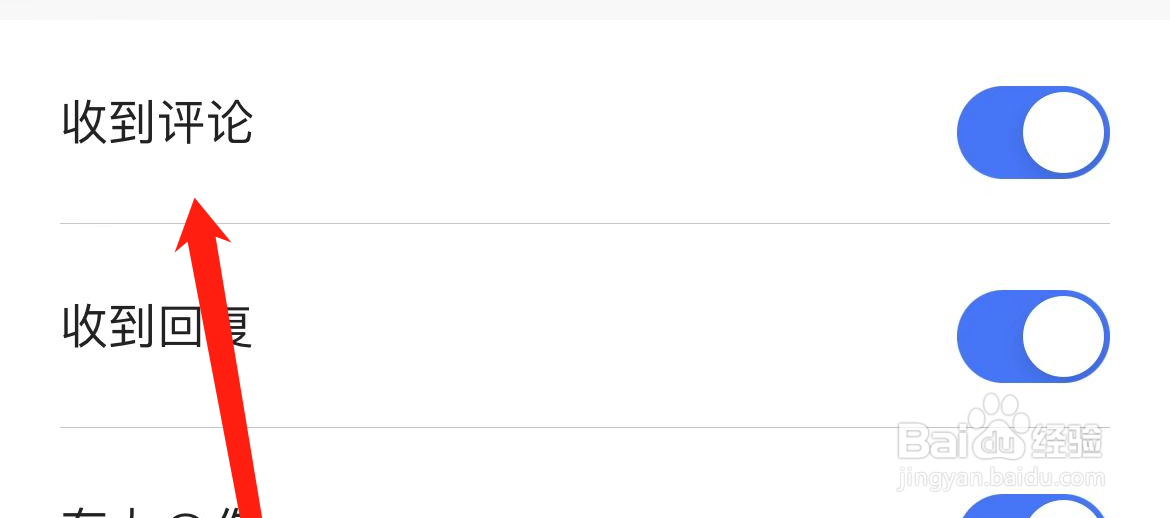Image resolution: width=1170 pixels, height=518 pixels.
Task: Click the 回复 characters in second row
Action: pyautogui.click(x=205, y=328)
